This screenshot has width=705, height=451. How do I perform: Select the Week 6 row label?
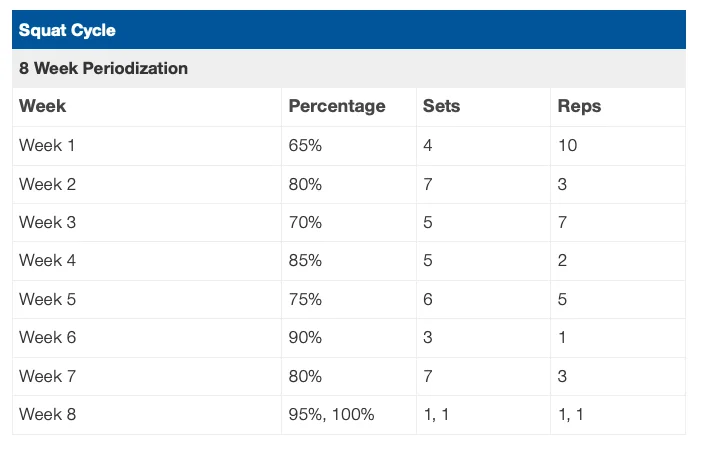tap(47, 338)
